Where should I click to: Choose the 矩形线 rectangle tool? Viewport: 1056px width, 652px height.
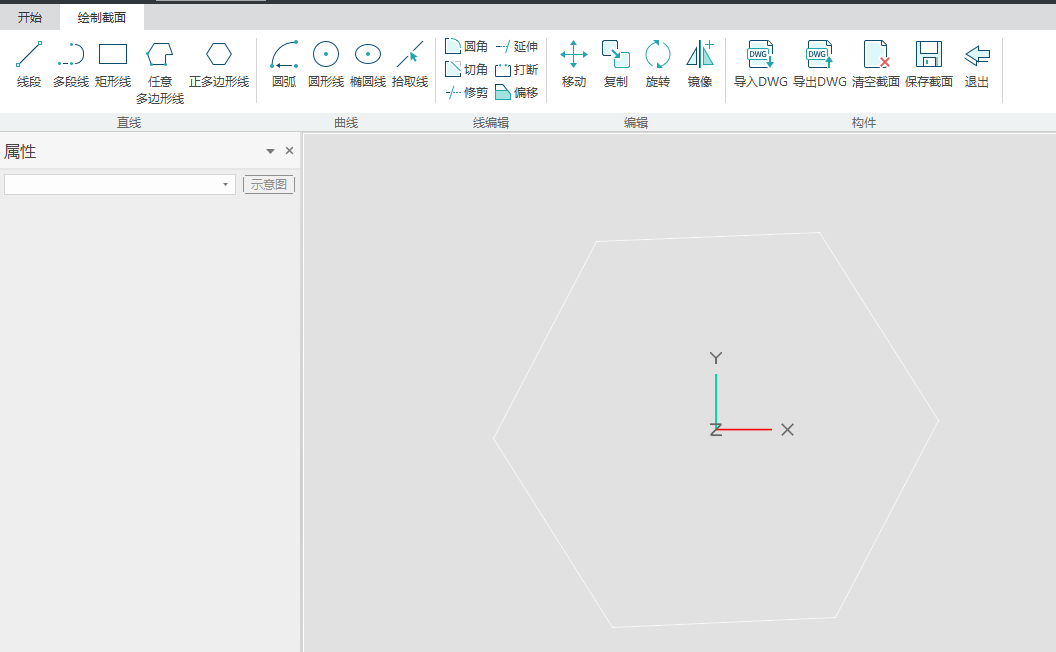coord(113,64)
